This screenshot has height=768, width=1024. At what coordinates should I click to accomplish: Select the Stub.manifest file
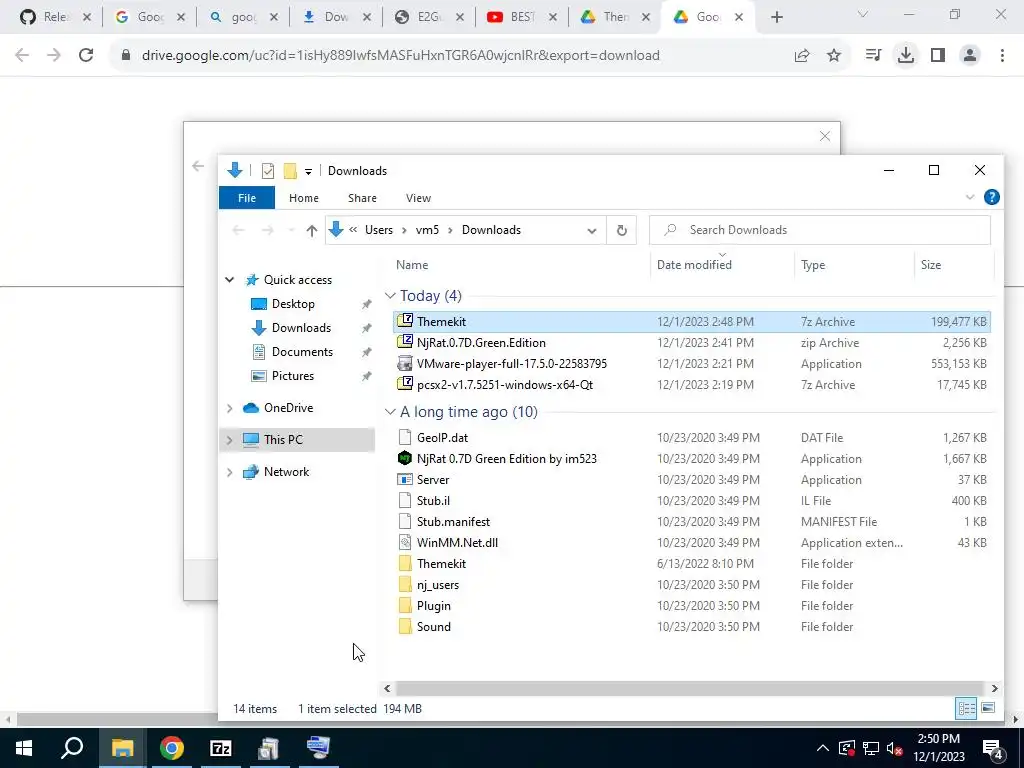[692, 521]
